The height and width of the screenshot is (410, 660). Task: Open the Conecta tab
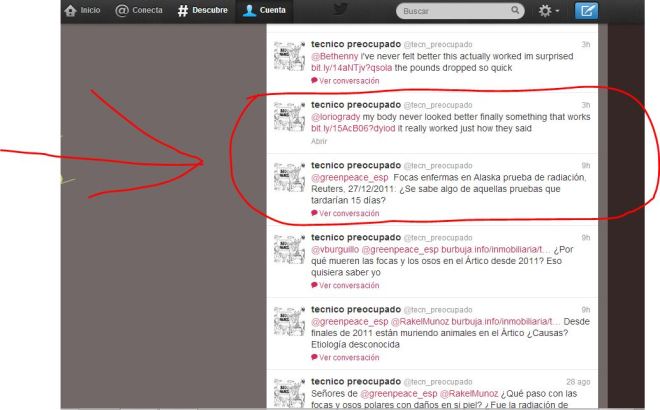[x=139, y=11]
